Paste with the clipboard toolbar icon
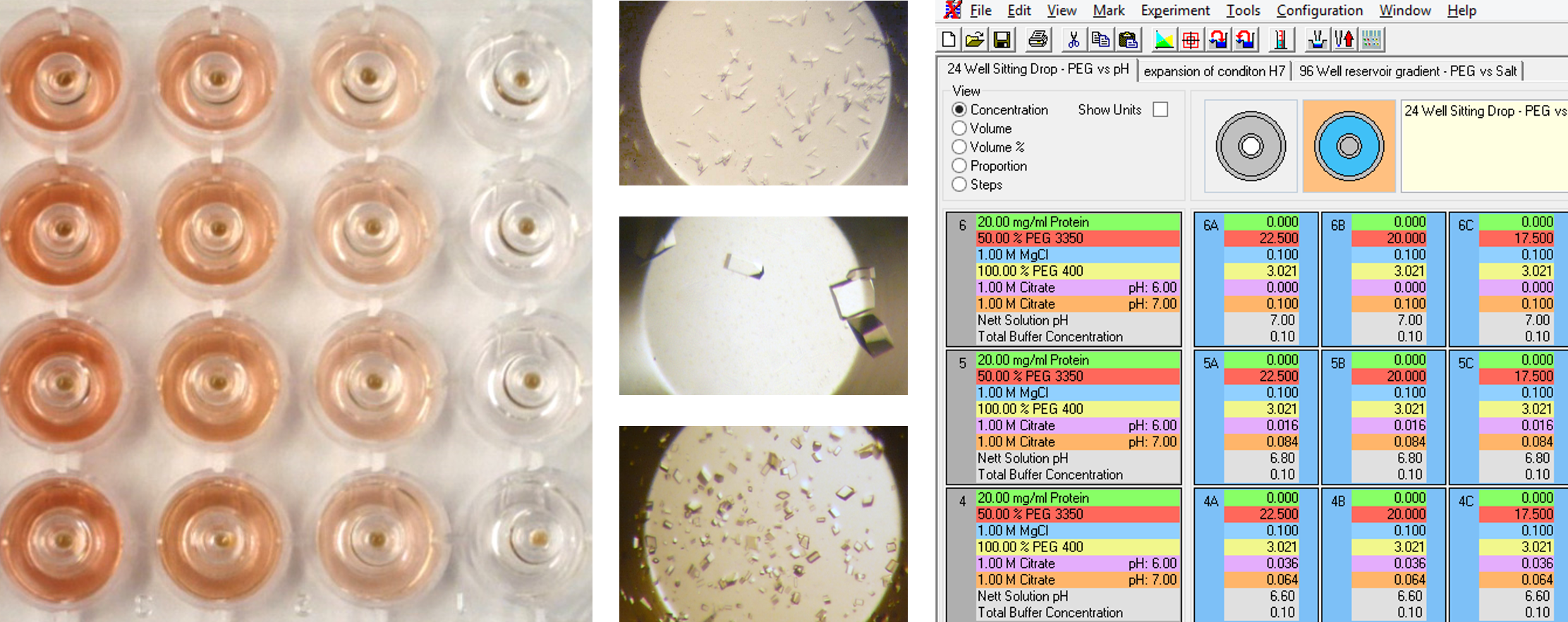The width and height of the screenshot is (1568, 622). pyautogui.click(x=1128, y=39)
